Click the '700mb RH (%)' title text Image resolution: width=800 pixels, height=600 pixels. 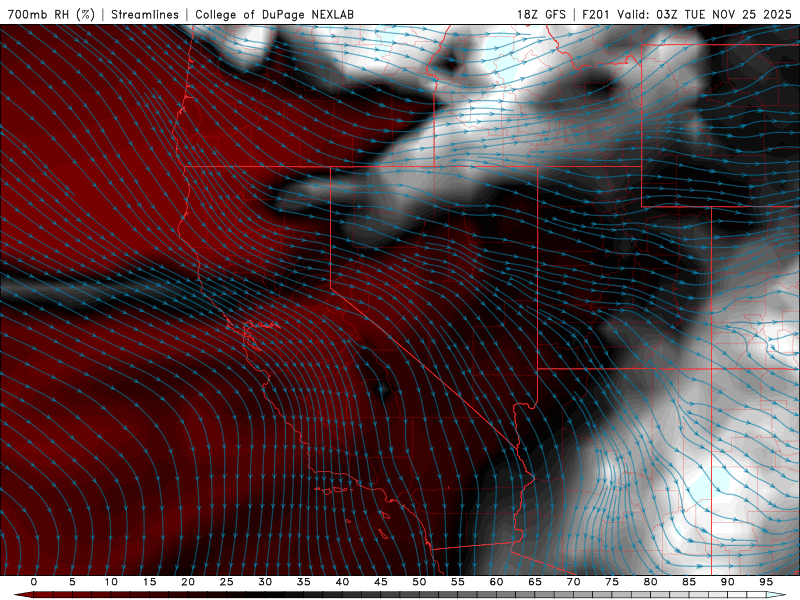(52, 14)
